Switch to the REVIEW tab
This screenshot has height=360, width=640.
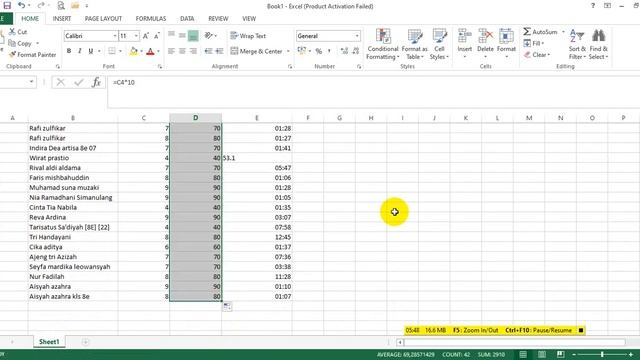(218, 18)
